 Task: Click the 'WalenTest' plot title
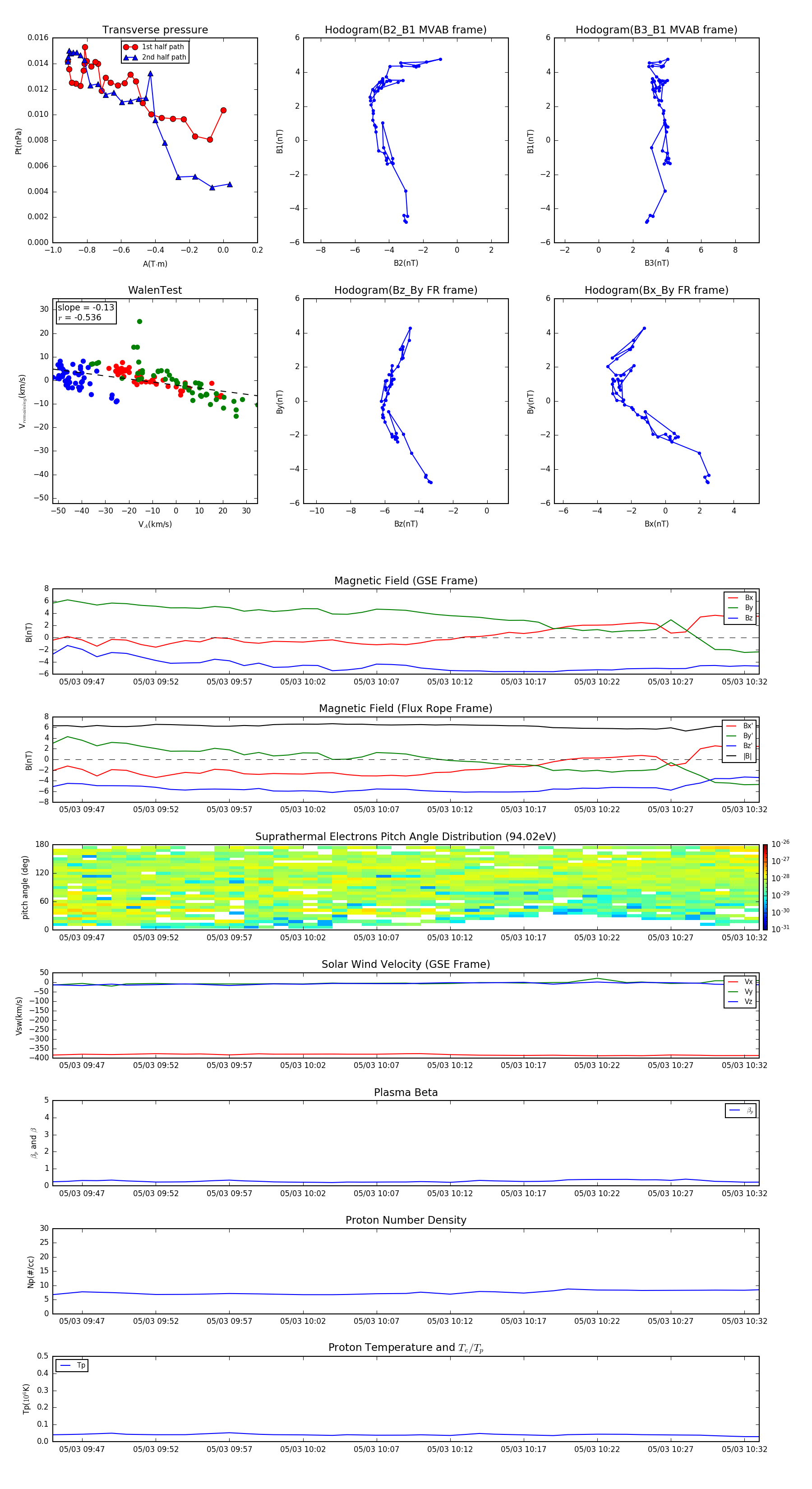pos(155,290)
